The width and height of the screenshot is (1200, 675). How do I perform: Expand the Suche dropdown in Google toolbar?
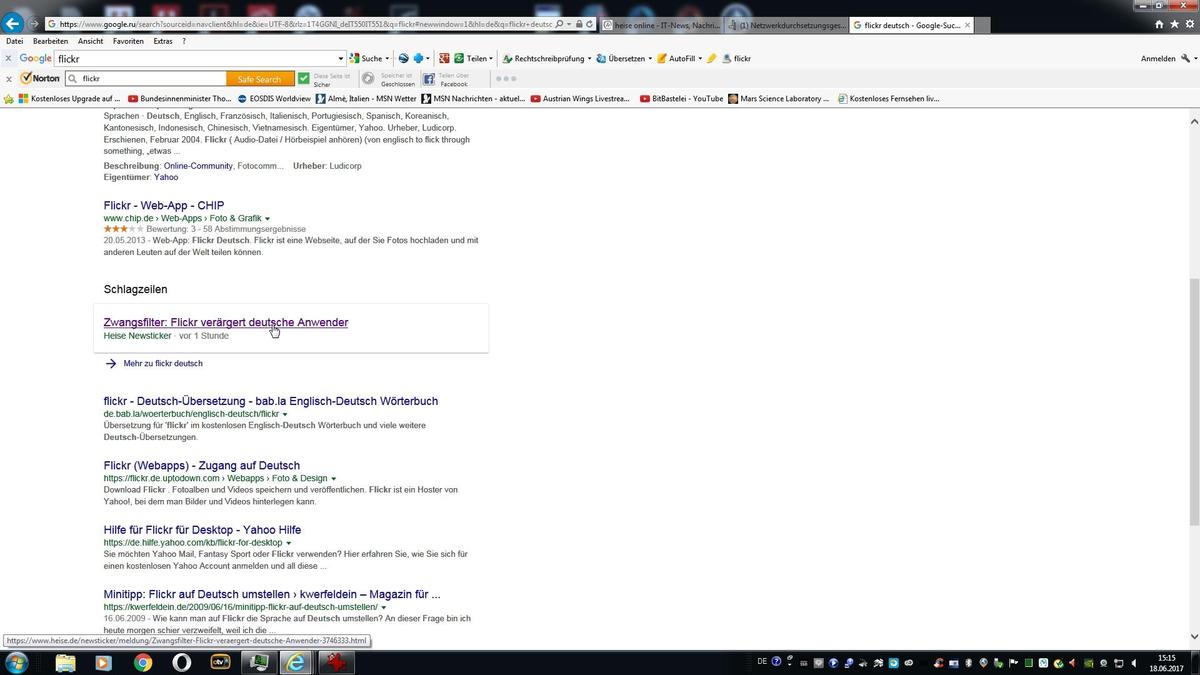[x=387, y=58]
